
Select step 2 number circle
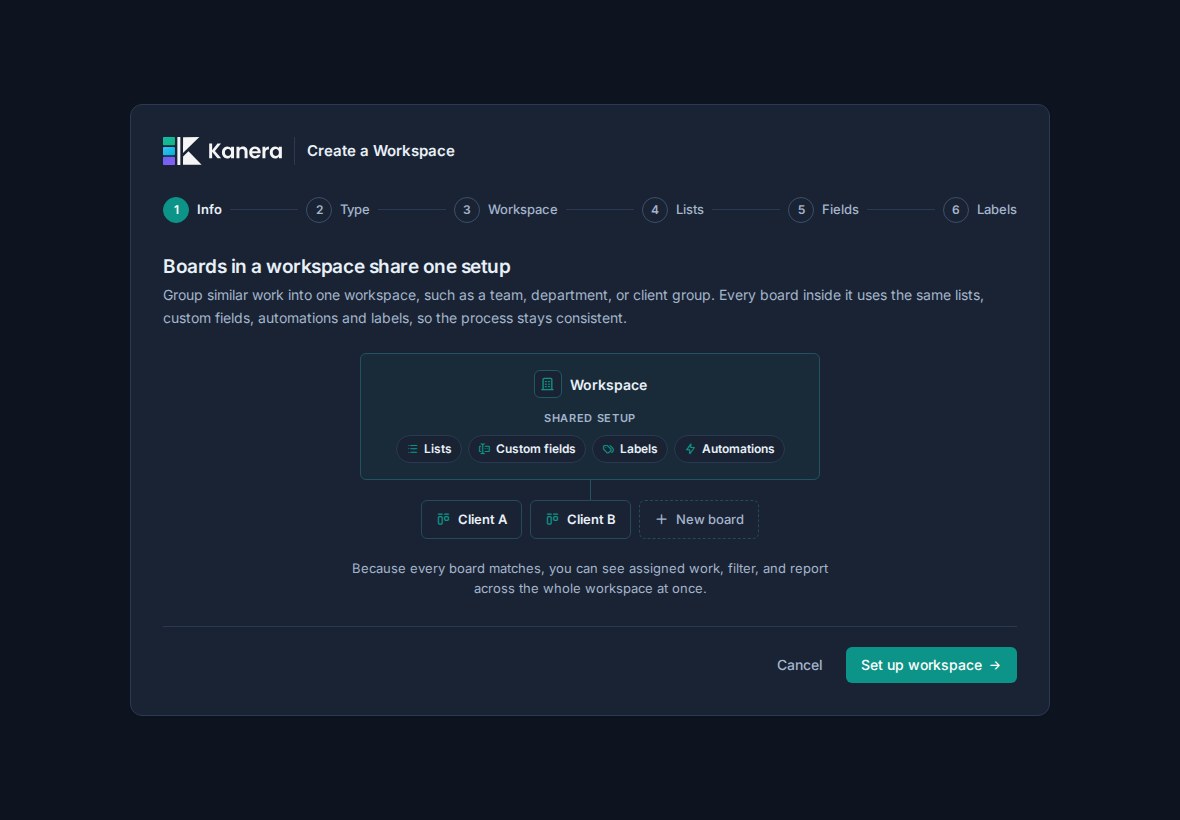pyautogui.click(x=319, y=210)
